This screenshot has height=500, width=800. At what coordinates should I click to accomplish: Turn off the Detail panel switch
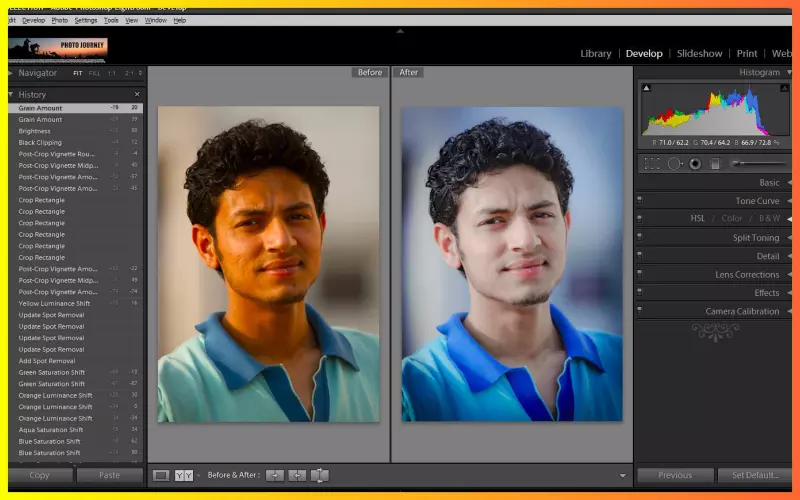click(x=640, y=256)
